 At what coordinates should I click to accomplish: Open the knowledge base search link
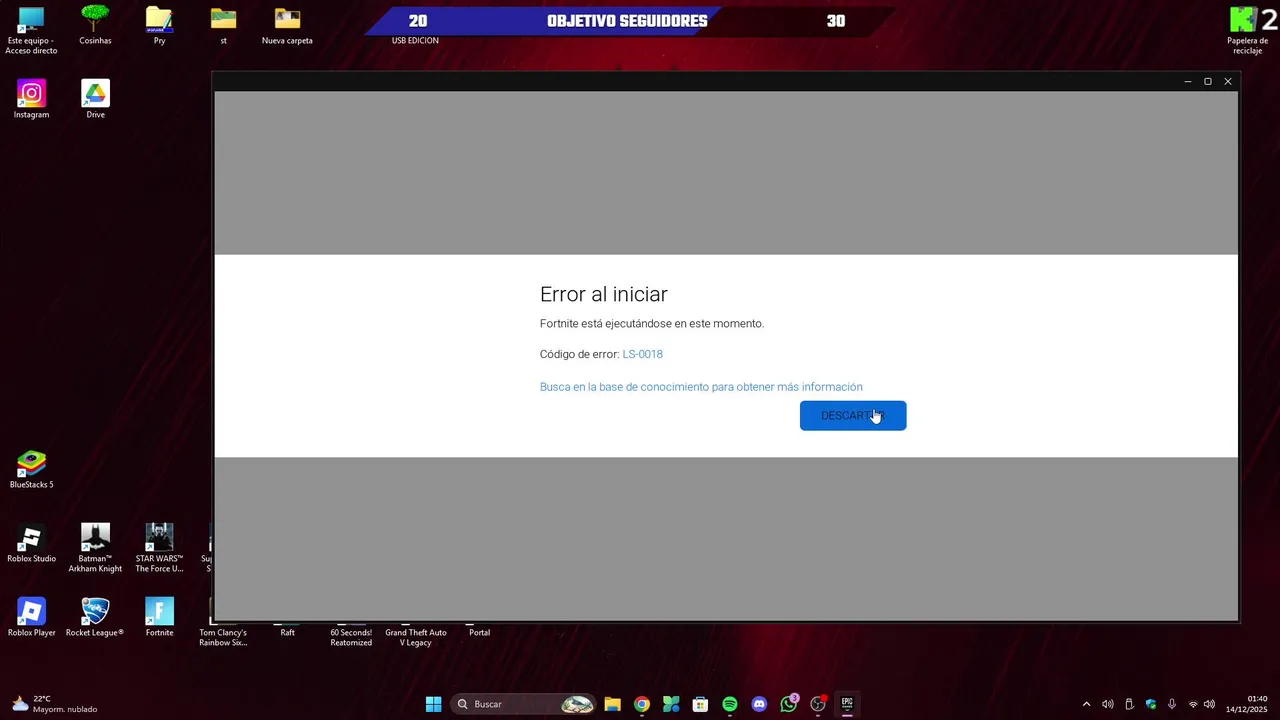(x=701, y=387)
